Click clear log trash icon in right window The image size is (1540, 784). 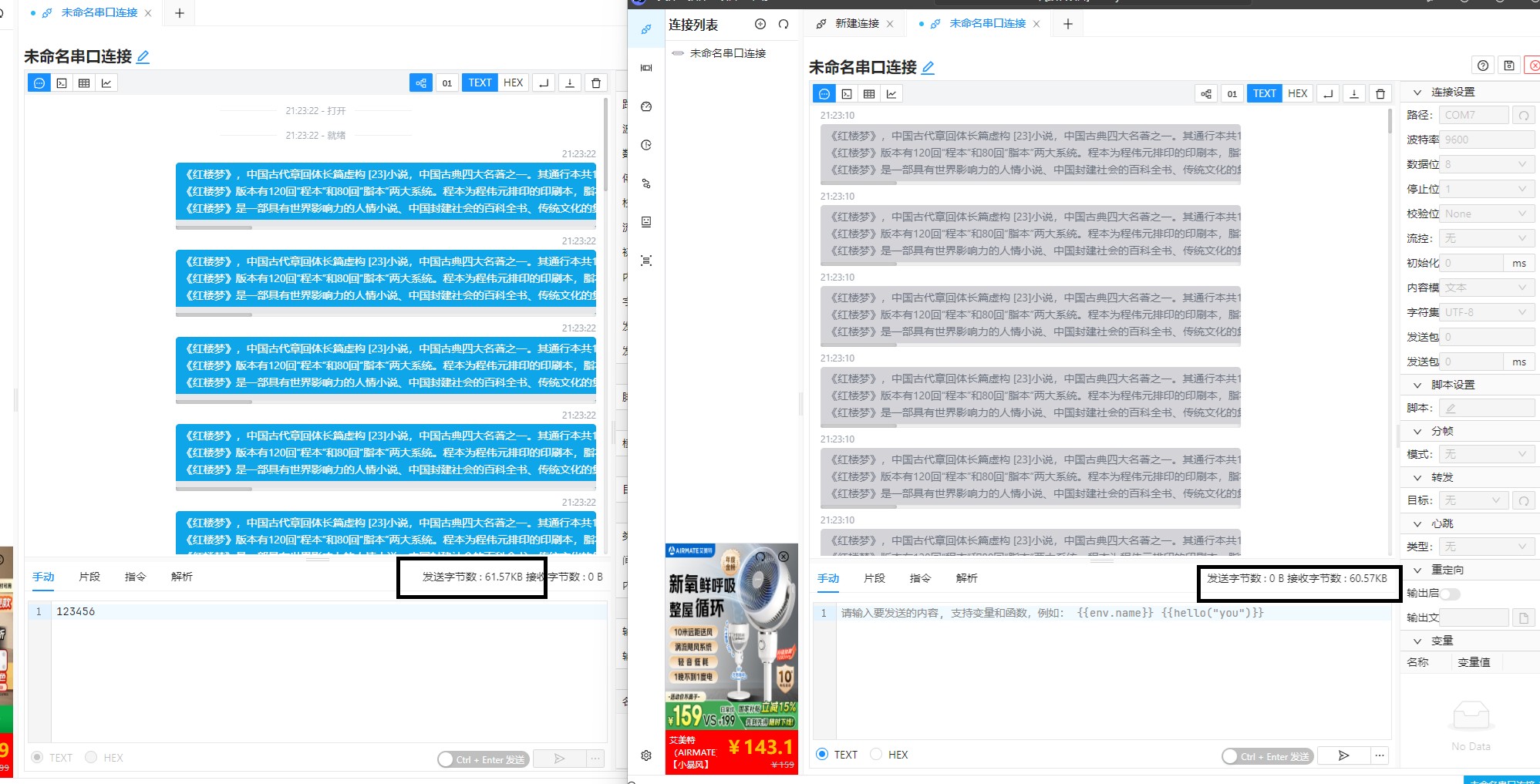[x=1380, y=94]
